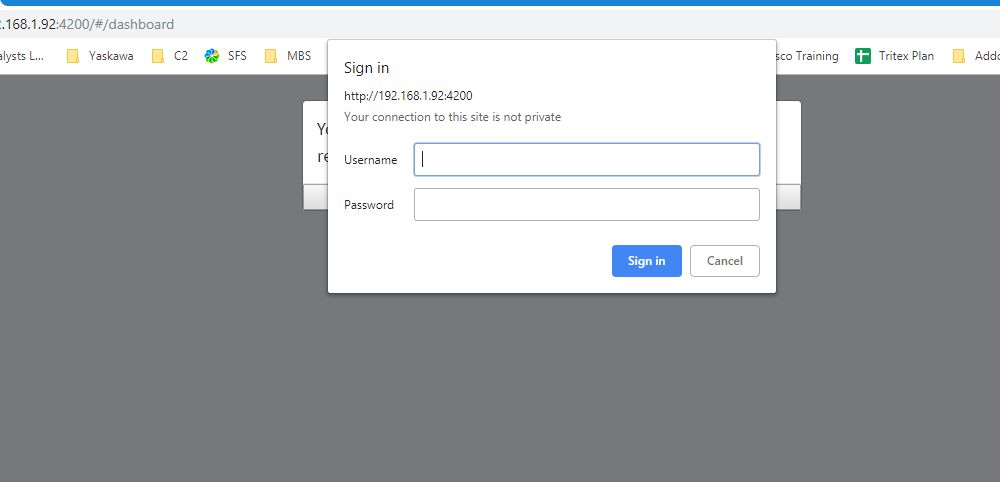
Task: Open the SFS bookmark
Action: point(226,56)
